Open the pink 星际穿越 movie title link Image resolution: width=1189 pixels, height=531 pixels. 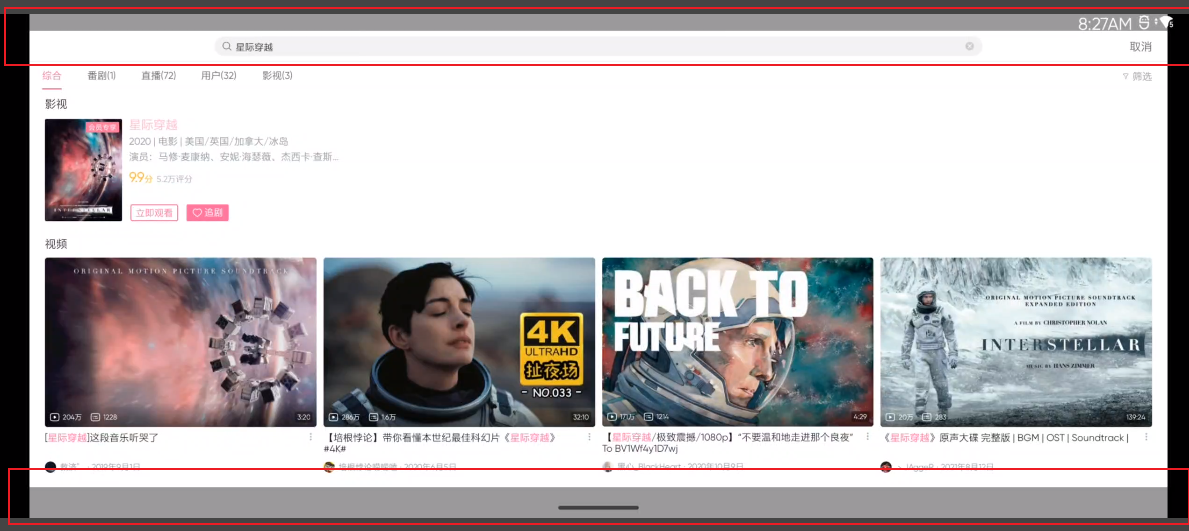point(153,125)
